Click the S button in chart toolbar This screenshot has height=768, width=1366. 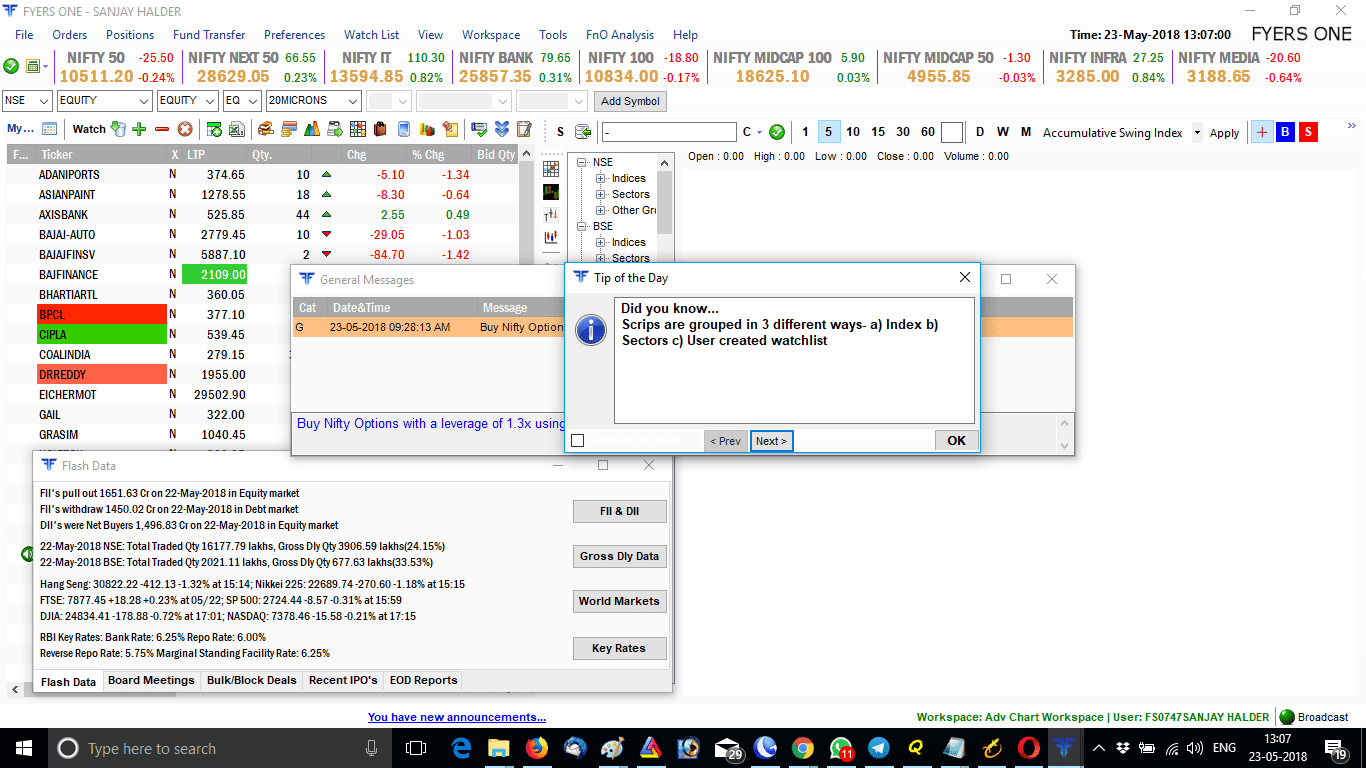click(x=560, y=132)
